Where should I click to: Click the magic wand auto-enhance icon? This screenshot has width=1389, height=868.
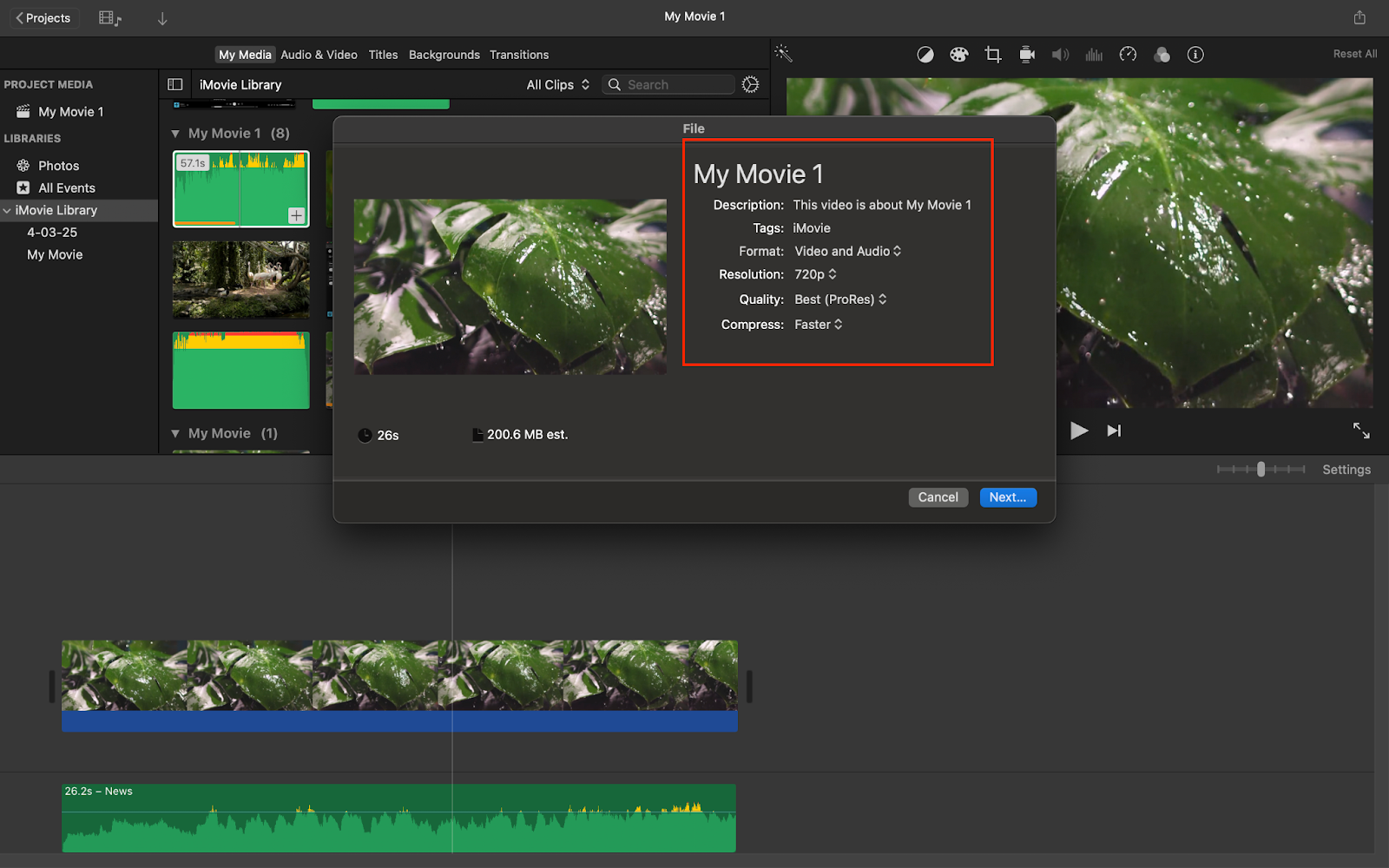[783, 54]
